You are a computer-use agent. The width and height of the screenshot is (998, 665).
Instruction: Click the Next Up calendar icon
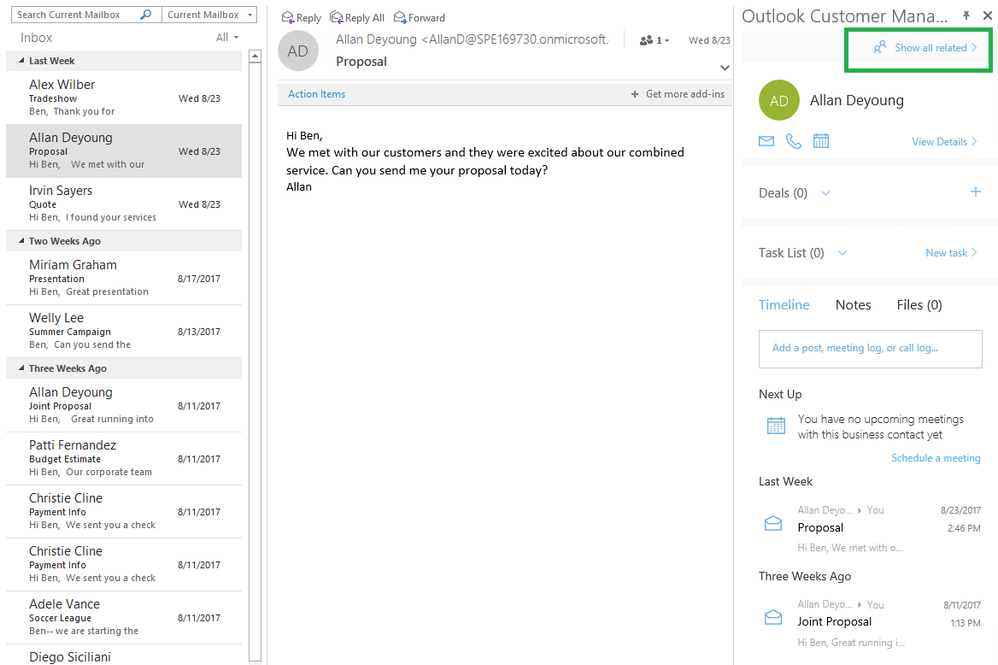(x=776, y=426)
